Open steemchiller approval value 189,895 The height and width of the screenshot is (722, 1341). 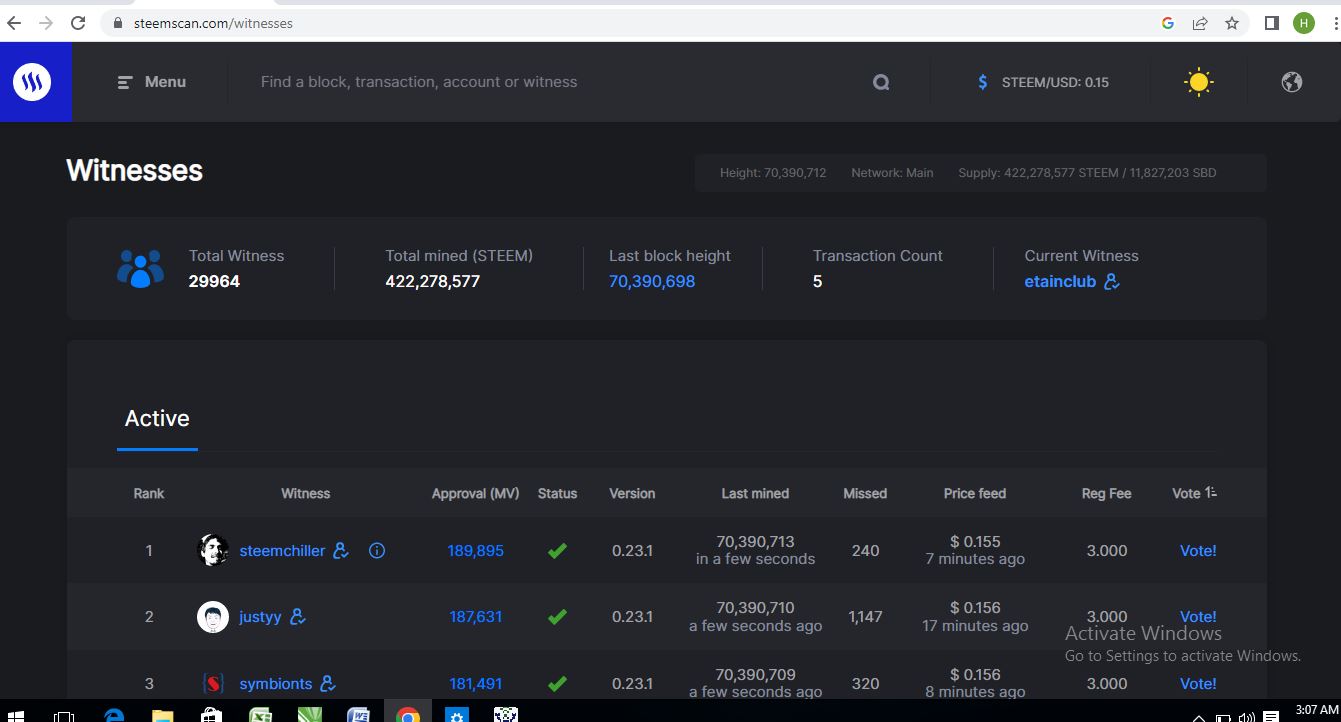pos(476,550)
